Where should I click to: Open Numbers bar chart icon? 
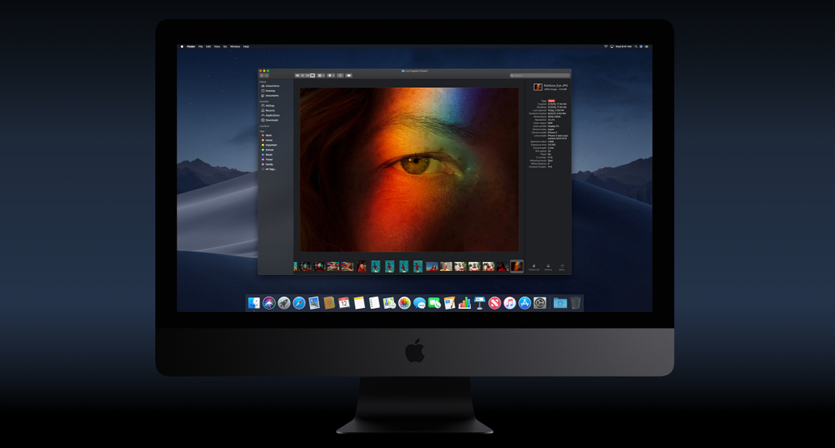[x=464, y=303]
